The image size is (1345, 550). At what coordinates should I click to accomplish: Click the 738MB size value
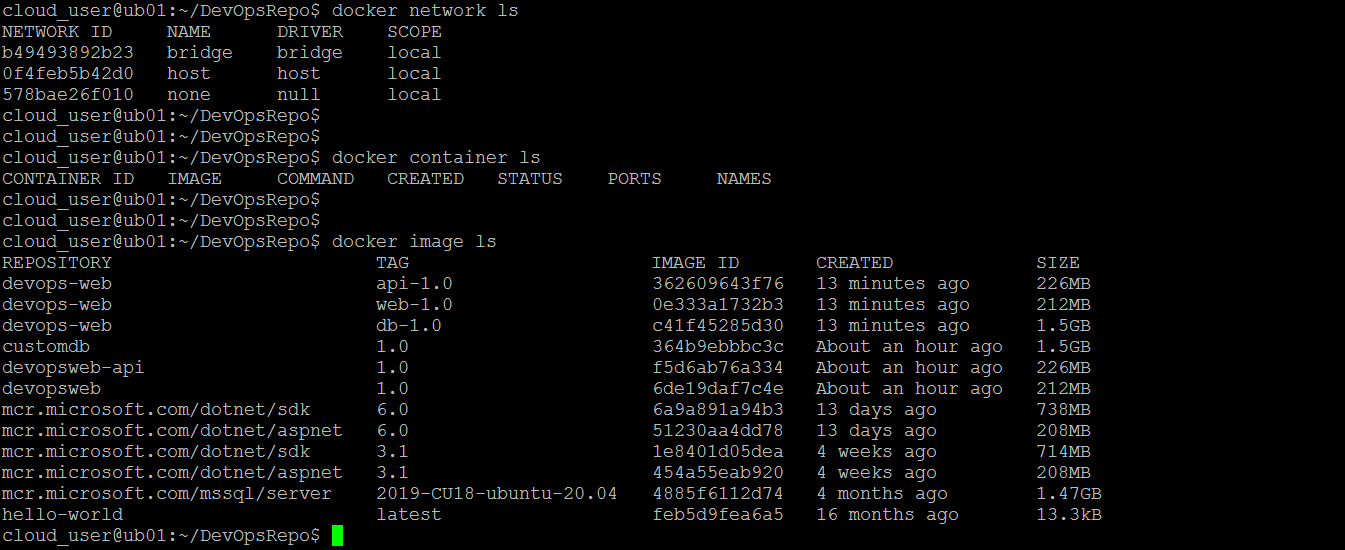[1063, 410]
